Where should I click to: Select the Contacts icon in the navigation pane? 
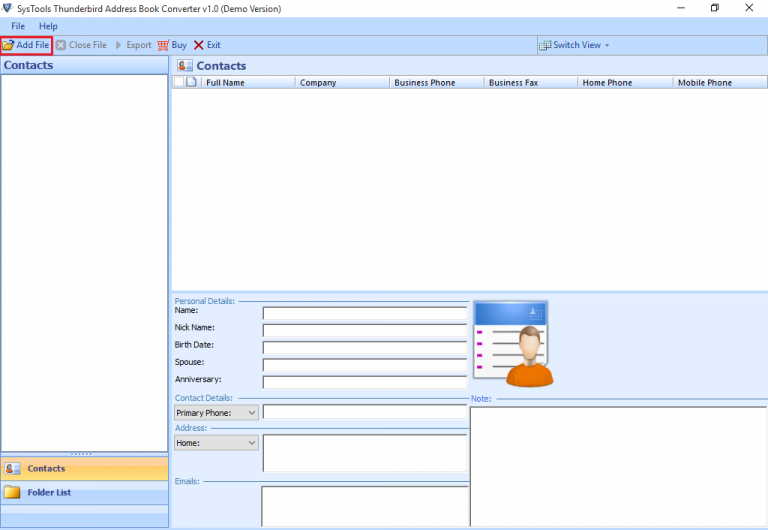tap(12, 468)
